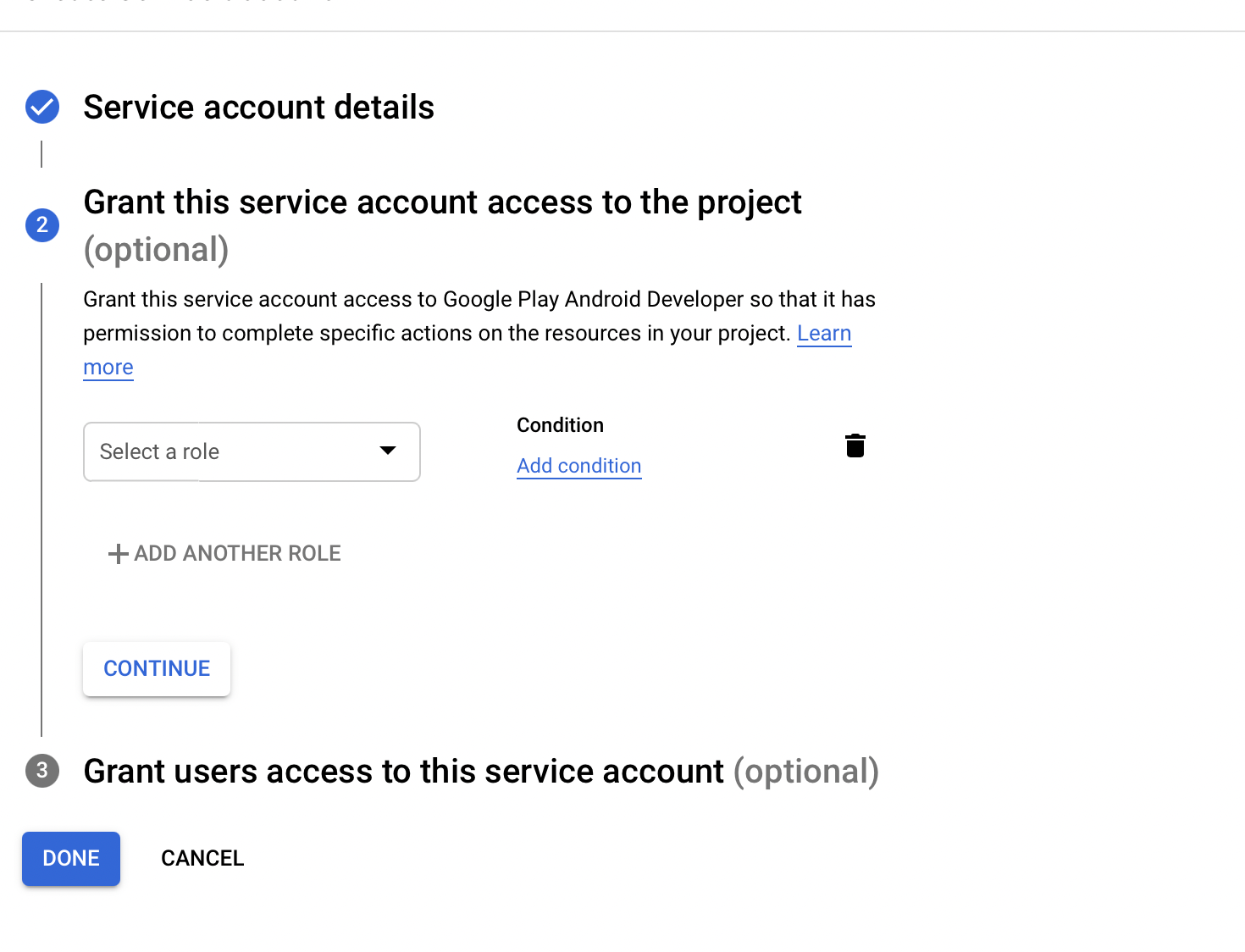The width and height of the screenshot is (1245, 952).
Task: Click Grant this service account access heading
Action: [x=442, y=202]
